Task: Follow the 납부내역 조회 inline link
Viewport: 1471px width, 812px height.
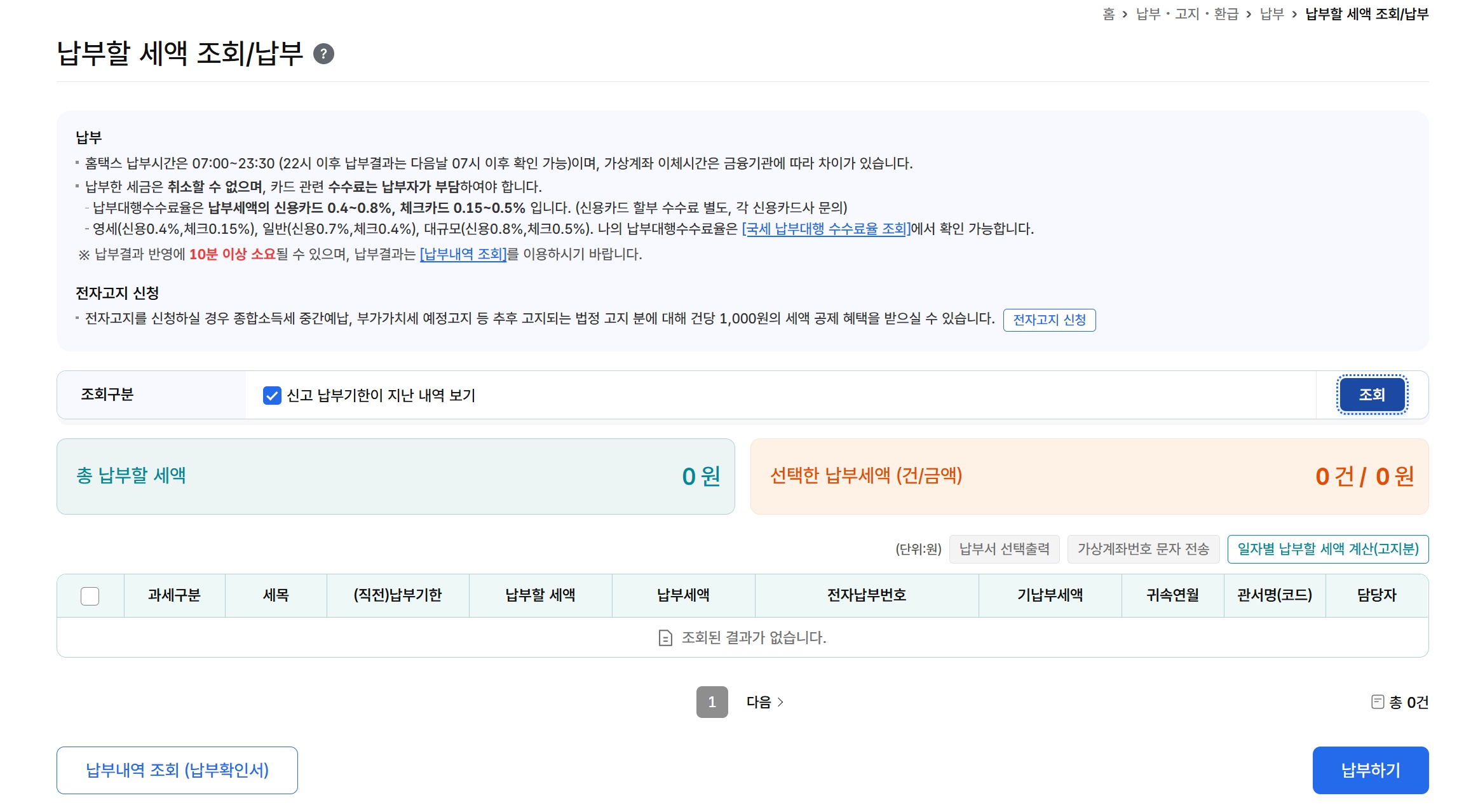Action: tap(463, 254)
